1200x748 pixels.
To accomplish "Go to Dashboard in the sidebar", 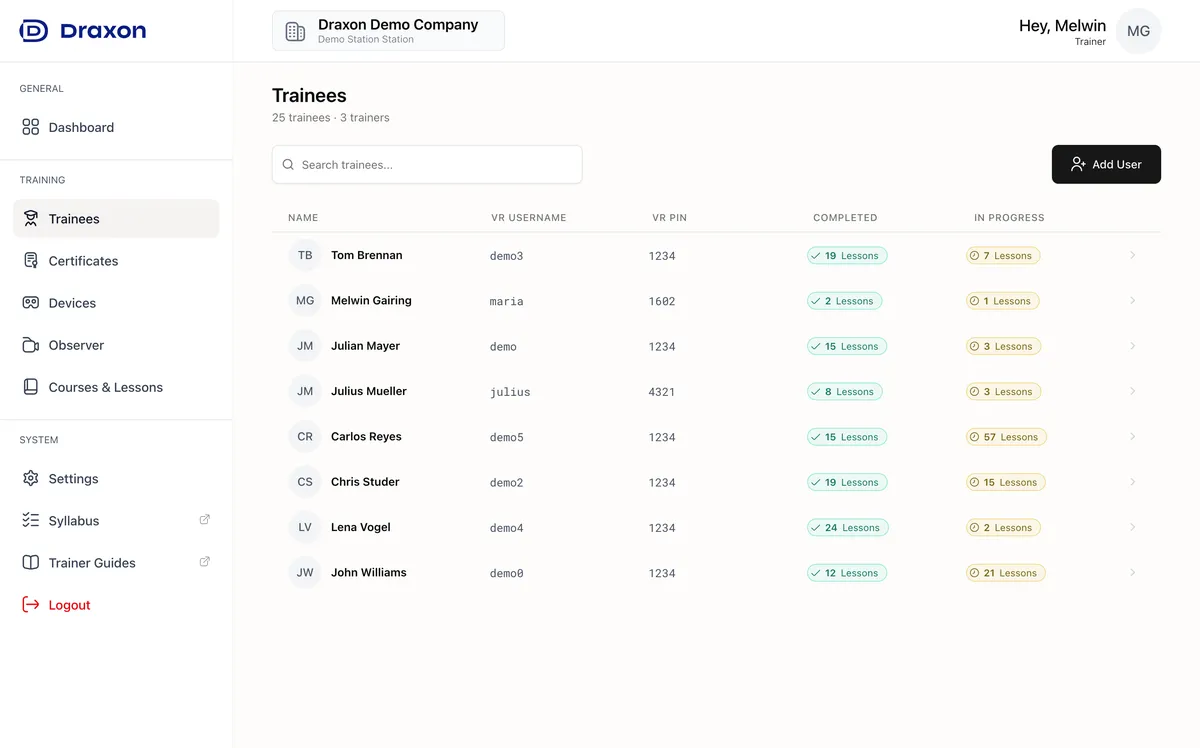I will pyautogui.click(x=116, y=127).
